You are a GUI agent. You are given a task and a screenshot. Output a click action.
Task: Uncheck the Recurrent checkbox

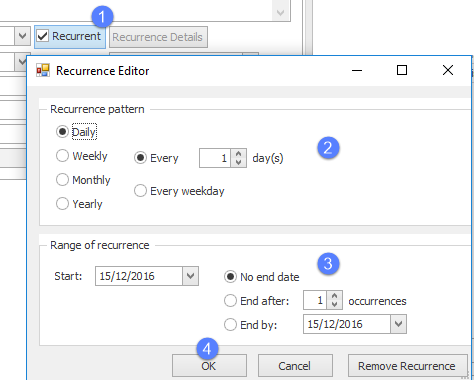(x=43, y=36)
